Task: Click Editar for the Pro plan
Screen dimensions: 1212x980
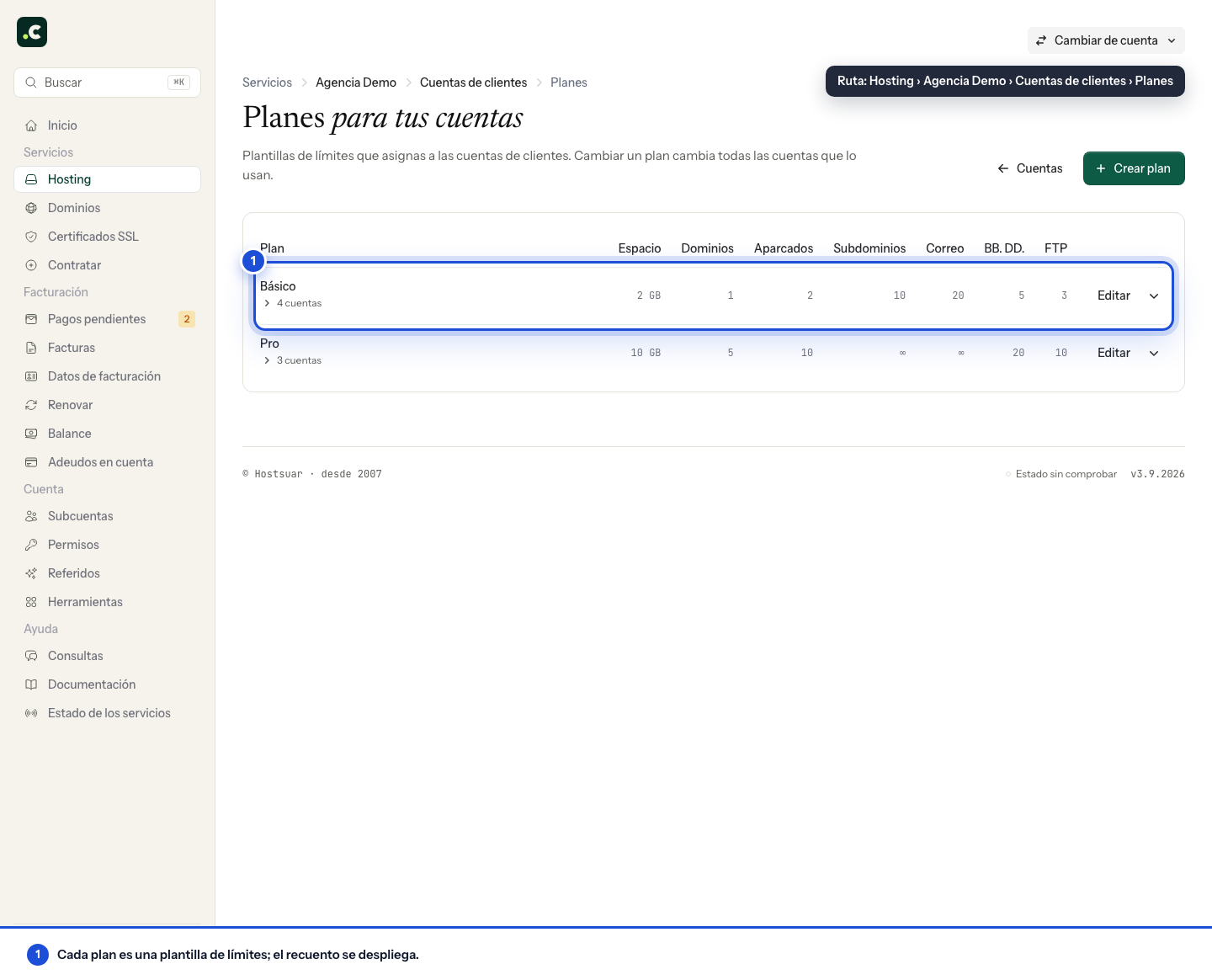Action: [x=1114, y=353]
